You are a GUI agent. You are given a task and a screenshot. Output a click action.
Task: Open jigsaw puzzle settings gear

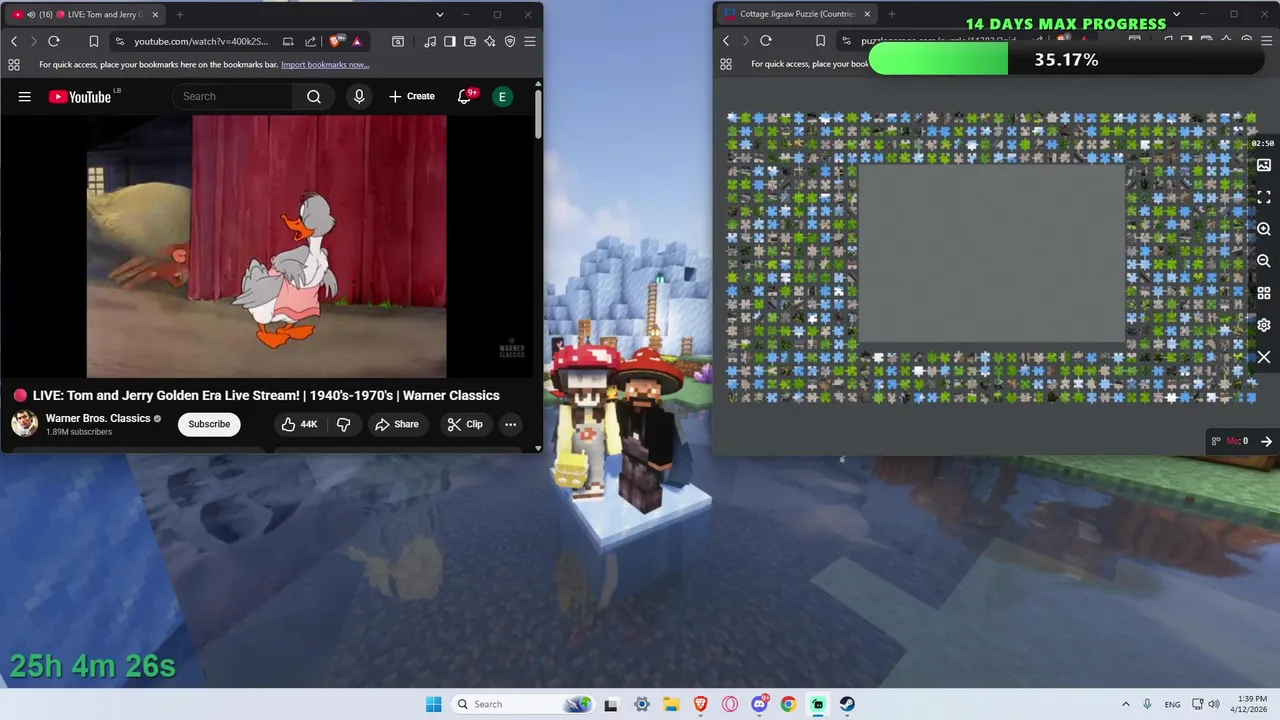[x=1264, y=325]
